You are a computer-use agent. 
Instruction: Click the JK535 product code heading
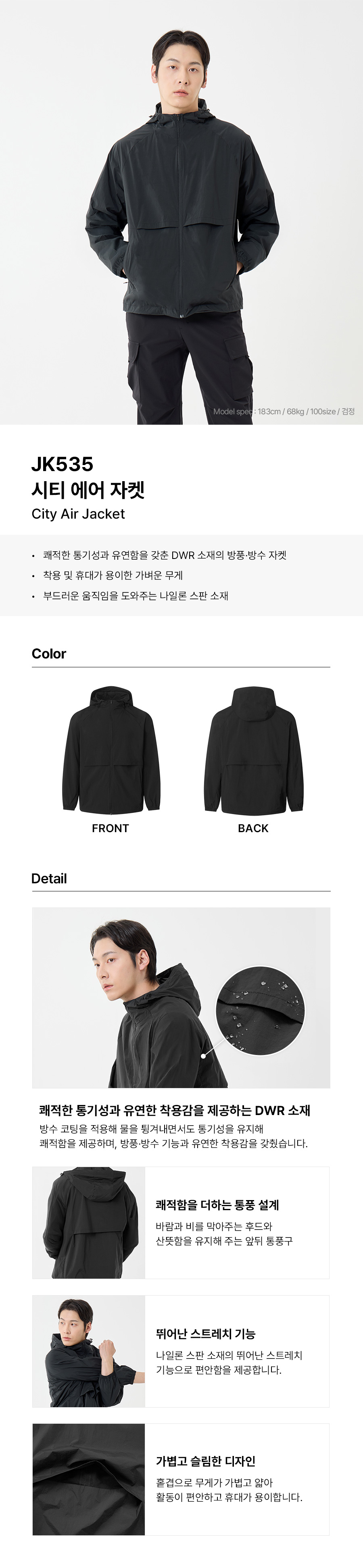pos(62,464)
